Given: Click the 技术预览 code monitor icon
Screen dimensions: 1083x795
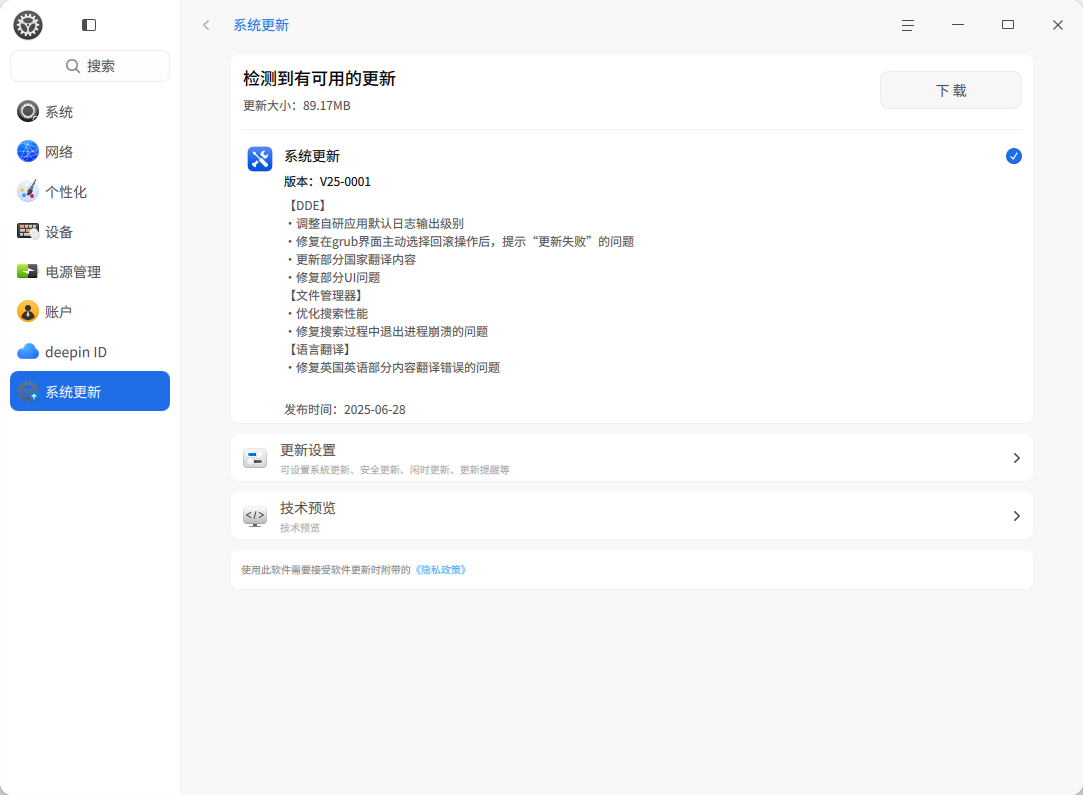Looking at the screenshot, I should click(255, 516).
